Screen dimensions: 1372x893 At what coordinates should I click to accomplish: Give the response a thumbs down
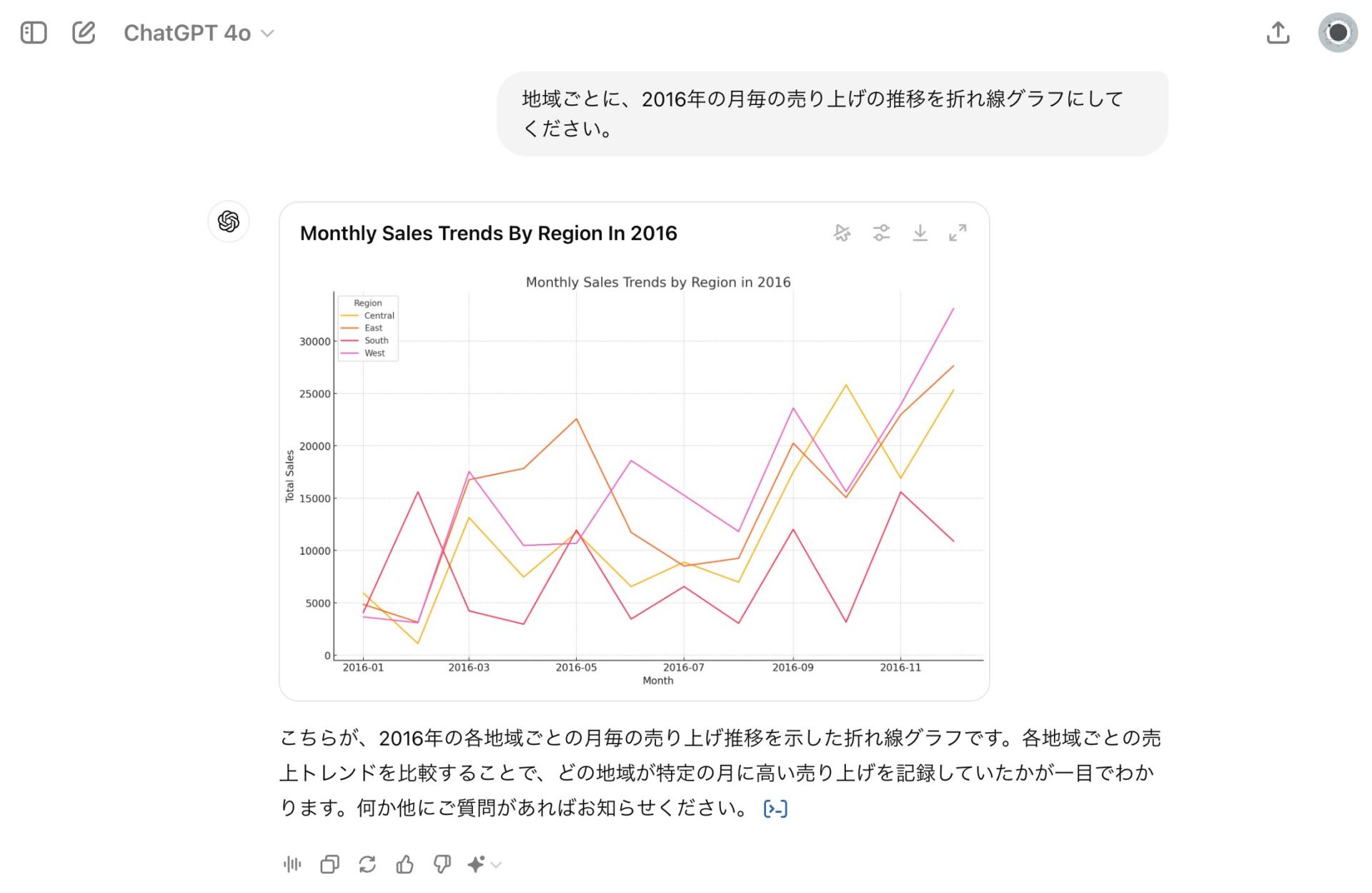[x=442, y=864]
